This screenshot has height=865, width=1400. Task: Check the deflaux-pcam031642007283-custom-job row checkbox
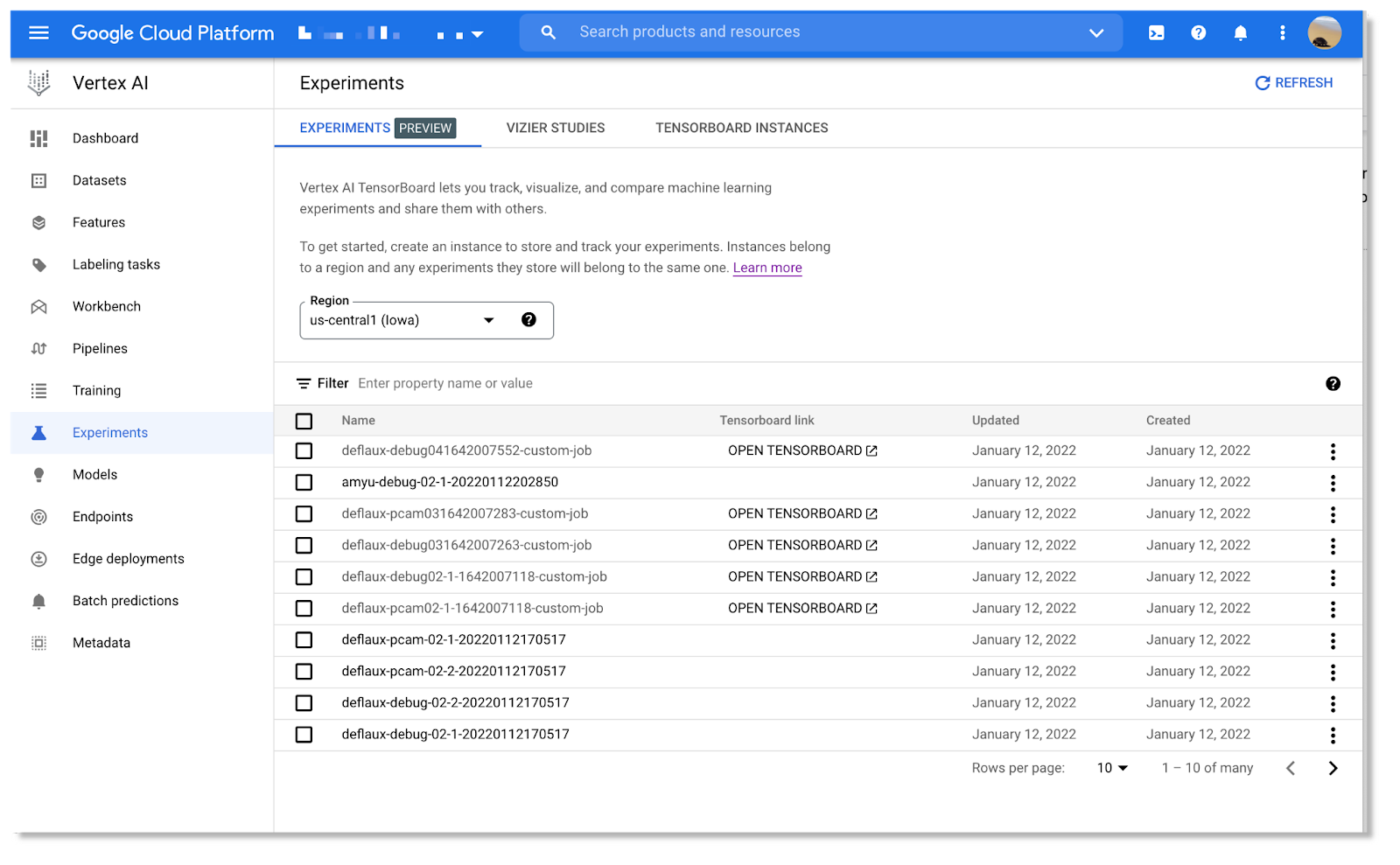(304, 513)
